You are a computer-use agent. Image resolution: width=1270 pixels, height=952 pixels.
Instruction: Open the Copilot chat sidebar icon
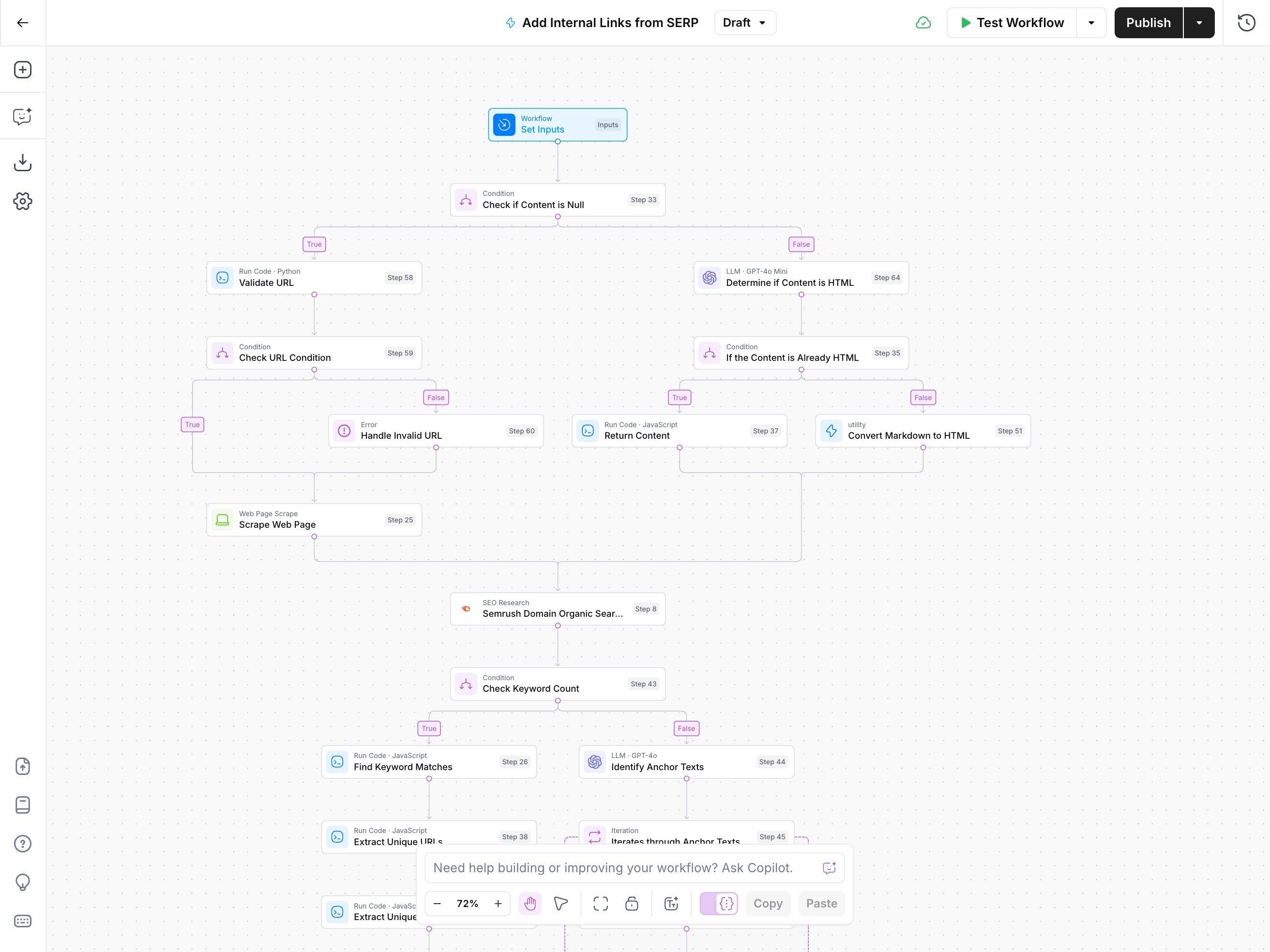coord(22,117)
